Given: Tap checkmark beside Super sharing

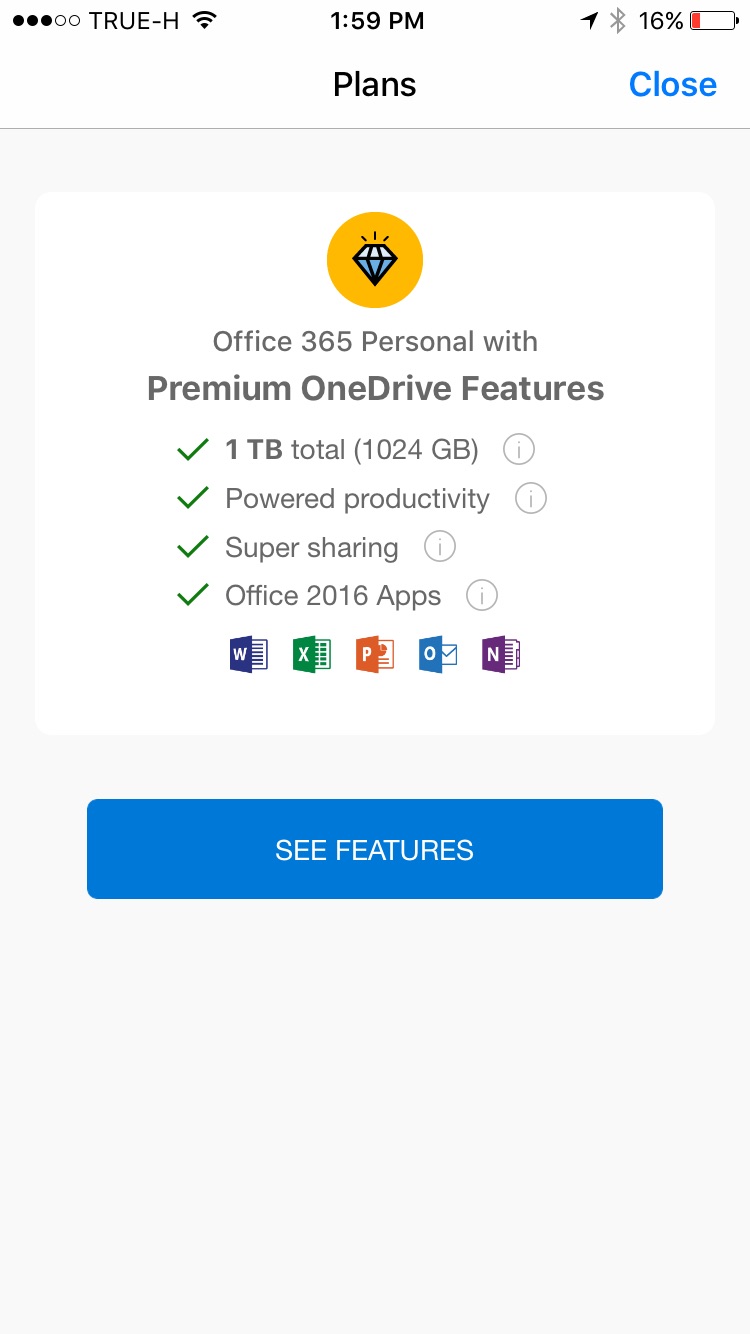Looking at the screenshot, I should [192, 547].
